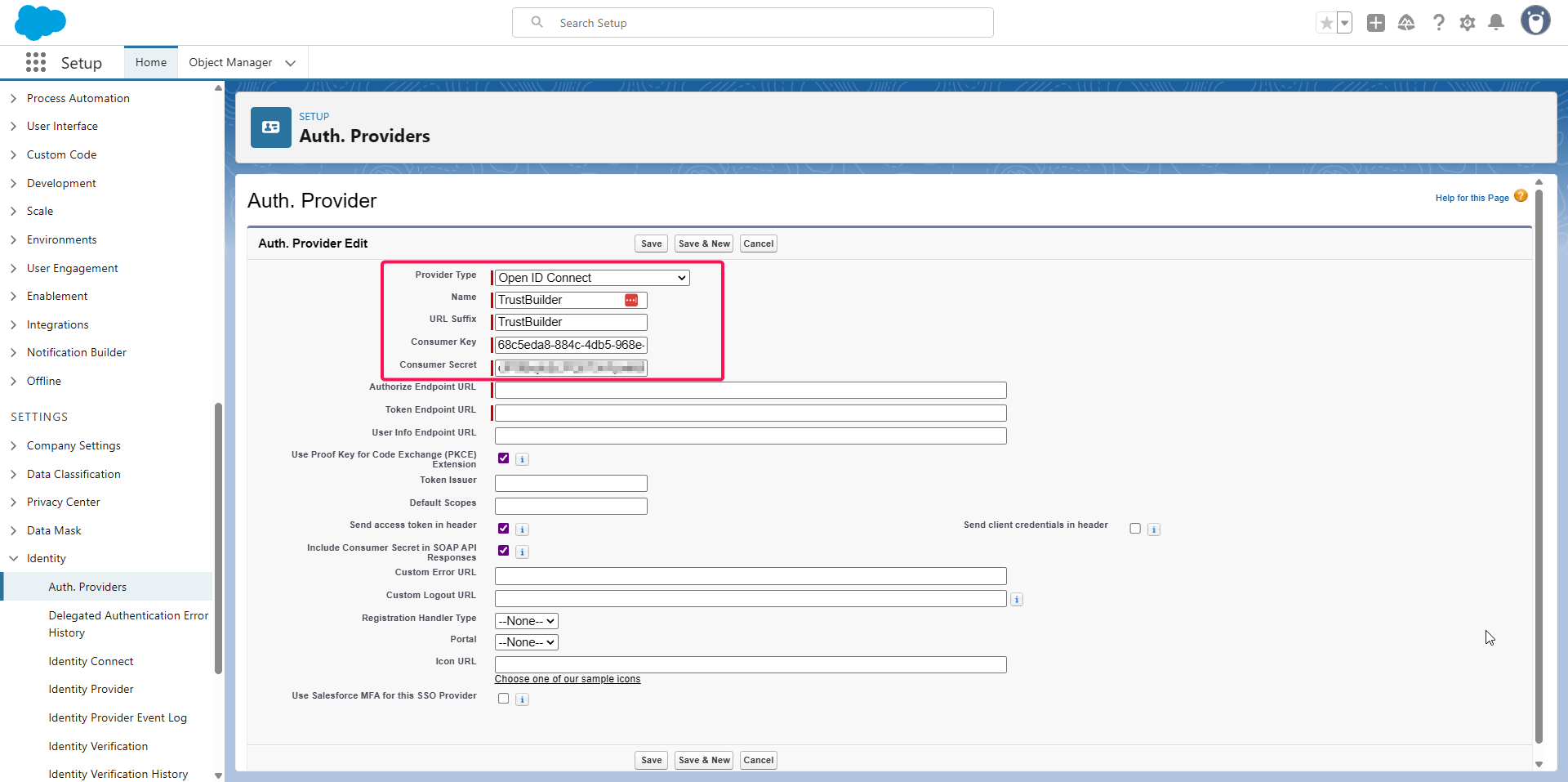
Task: Open the Notifications bell
Action: pos(1496,23)
